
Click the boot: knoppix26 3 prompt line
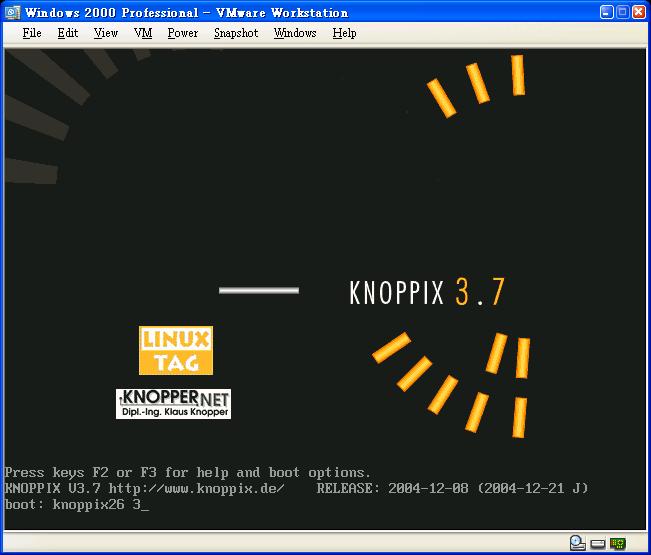(x=77, y=504)
